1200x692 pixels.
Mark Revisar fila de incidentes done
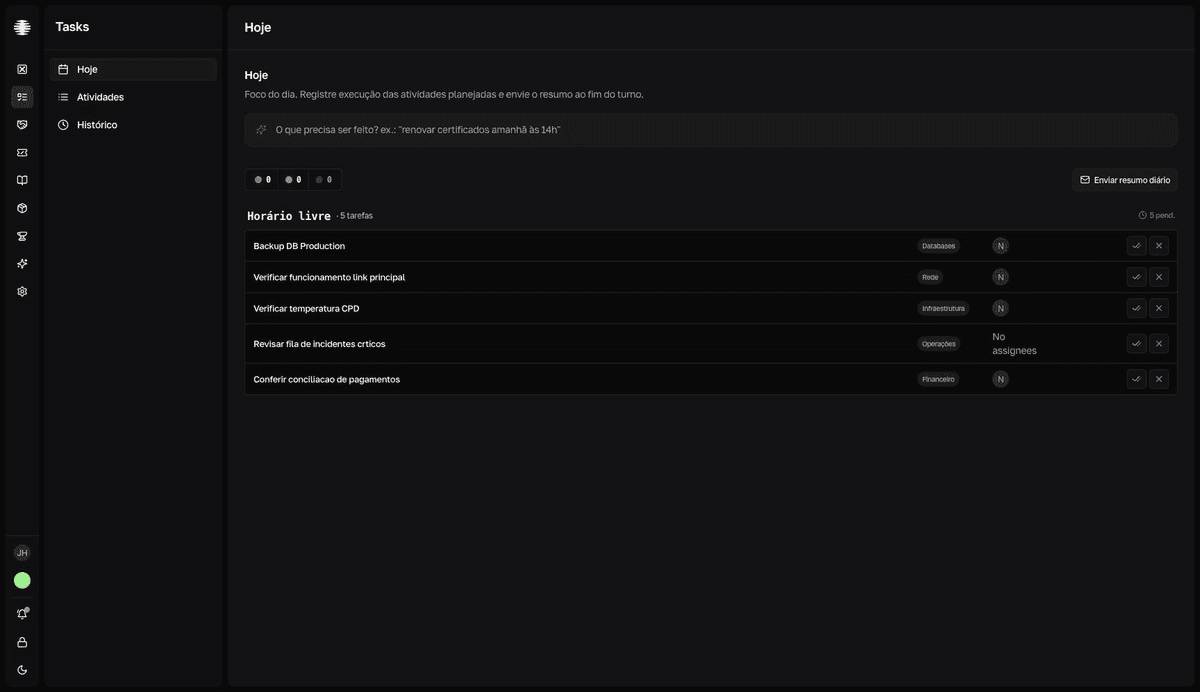(x=1136, y=344)
